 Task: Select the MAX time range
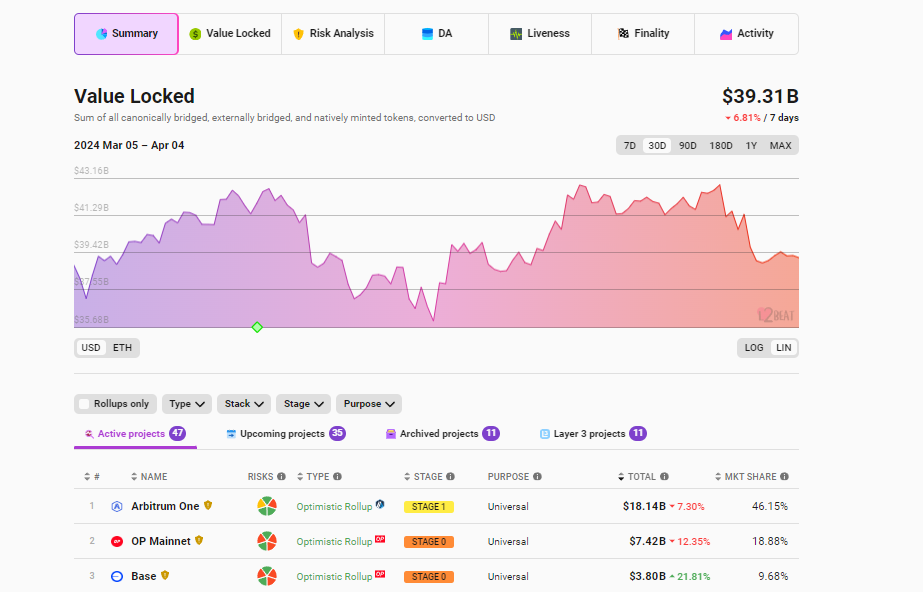coord(781,145)
